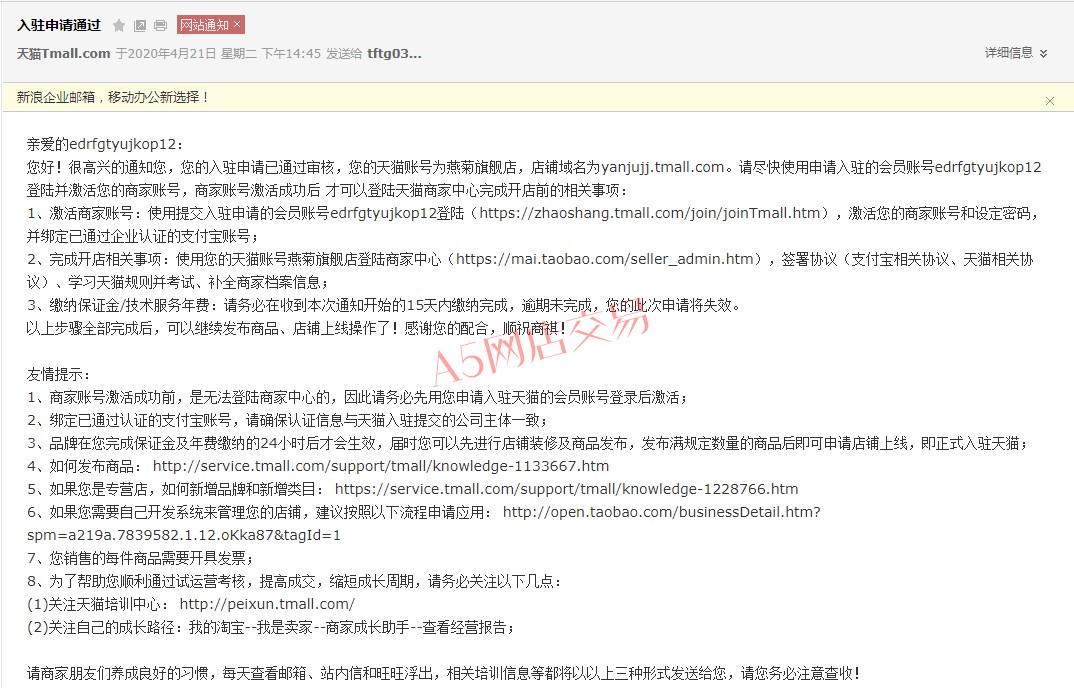
Task: Star the 入驻申请通过 email
Action: tap(118, 25)
